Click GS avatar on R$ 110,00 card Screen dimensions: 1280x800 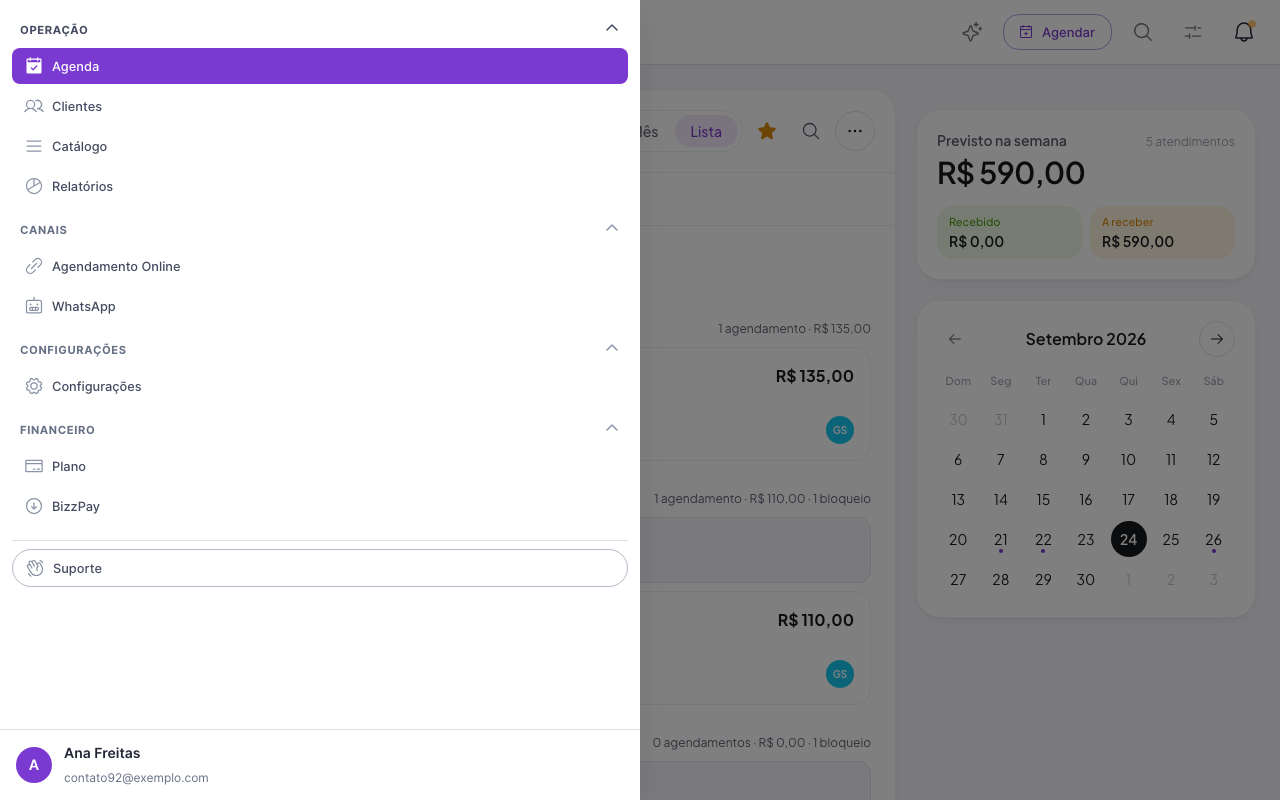click(840, 674)
